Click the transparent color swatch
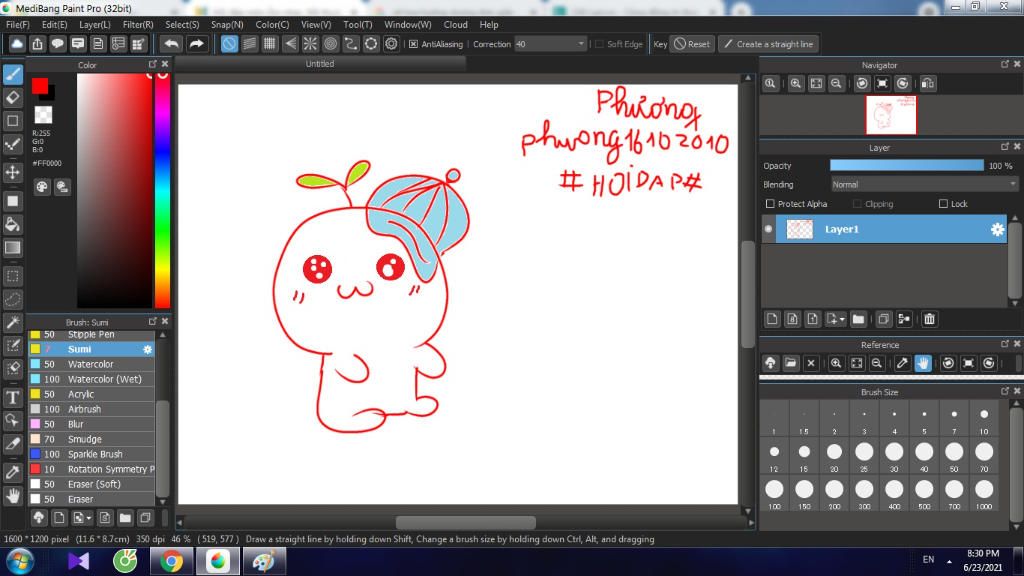 coord(43,114)
